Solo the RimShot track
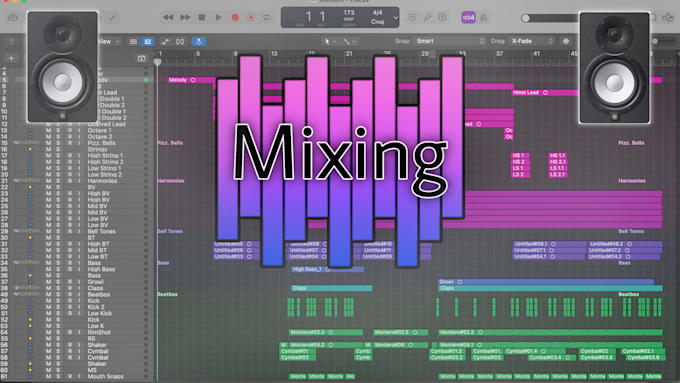This screenshot has height=383, width=680. tap(58, 332)
